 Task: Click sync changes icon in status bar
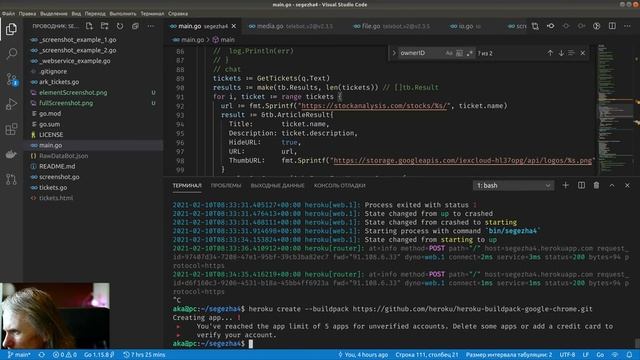click(x=42, y=355)
